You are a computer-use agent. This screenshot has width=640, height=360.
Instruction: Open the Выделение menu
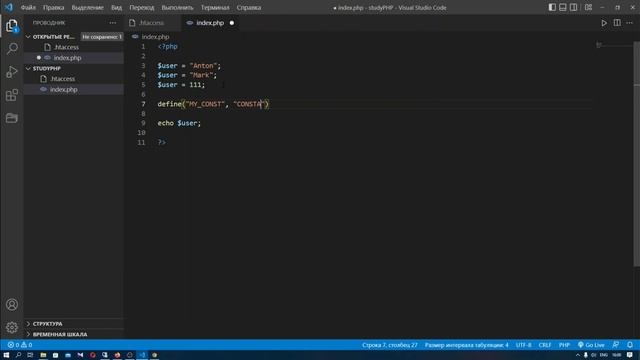(87, 7)
